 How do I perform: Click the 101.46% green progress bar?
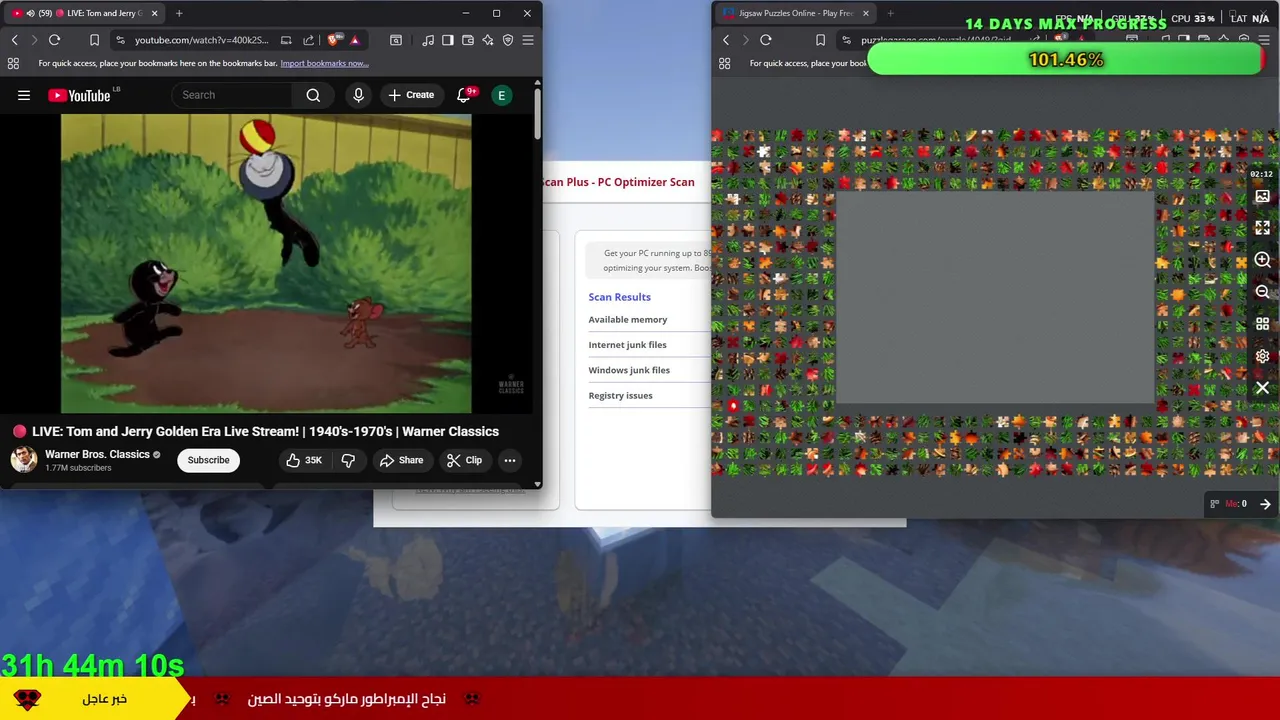click(1066, 60)
